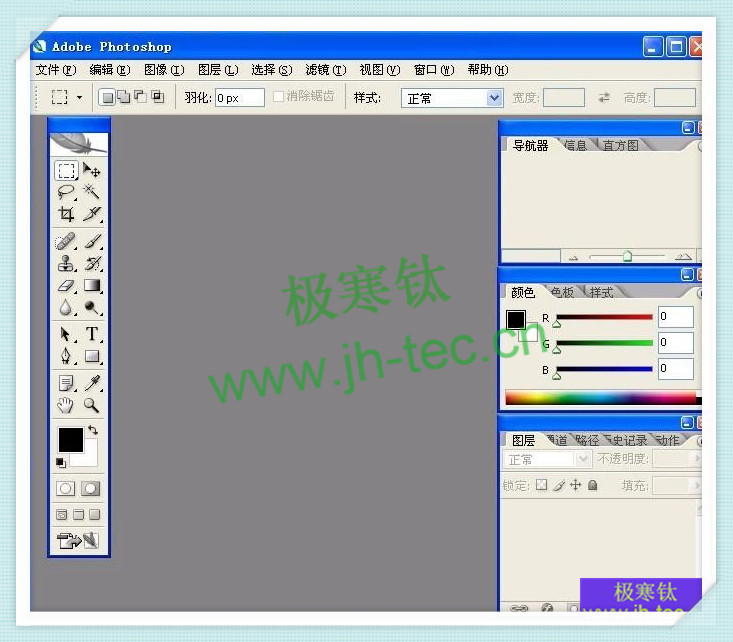Select the Notes tool
The height and width of the screenshot is (642, 733).
(x=66, y=383)
